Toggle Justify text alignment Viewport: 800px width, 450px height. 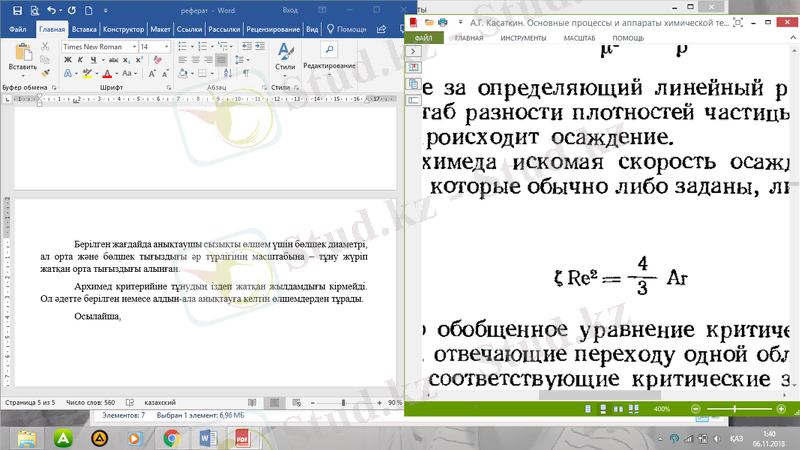220,60
